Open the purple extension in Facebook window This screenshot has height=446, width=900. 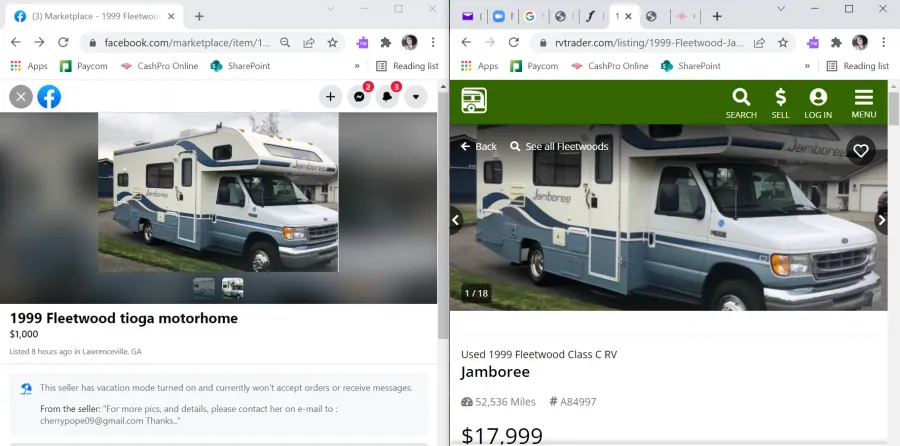point(362,42)
